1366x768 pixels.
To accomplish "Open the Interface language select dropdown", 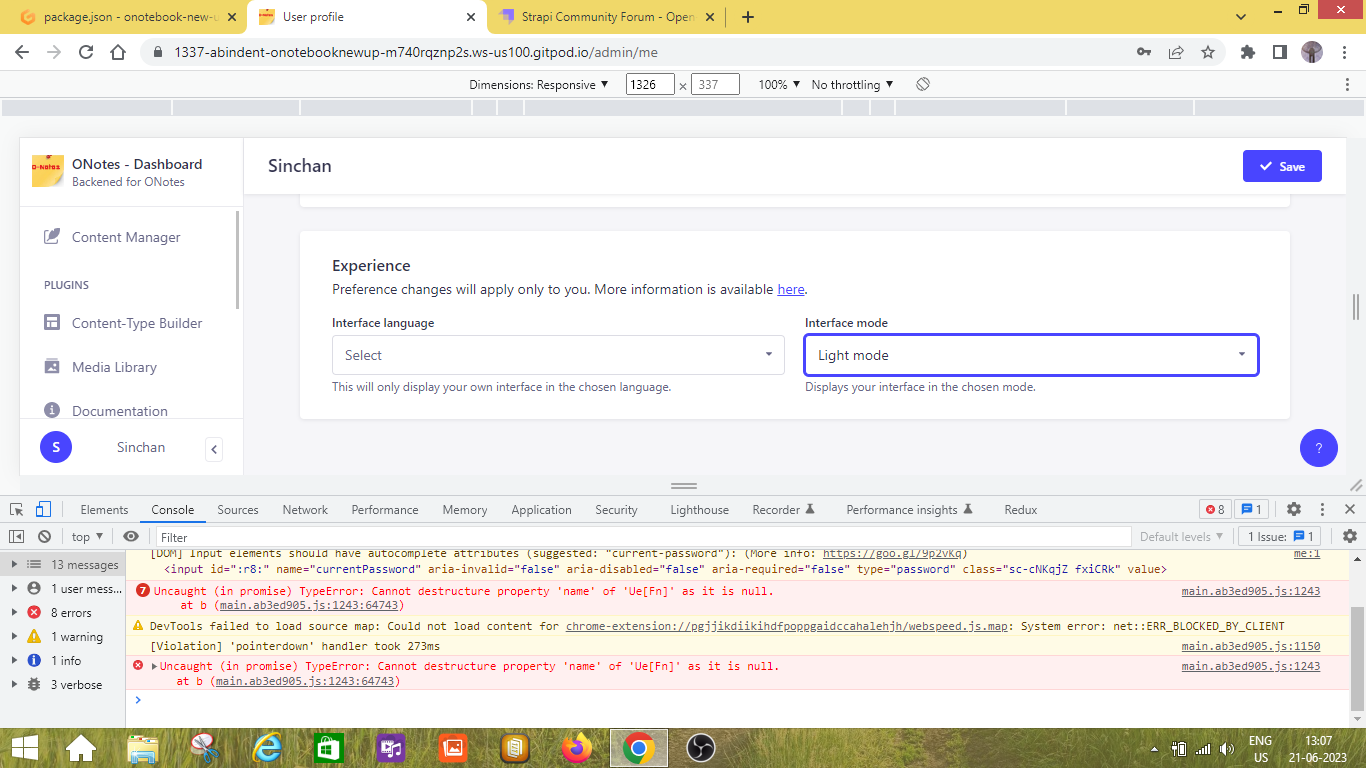I will coord(558,355).
